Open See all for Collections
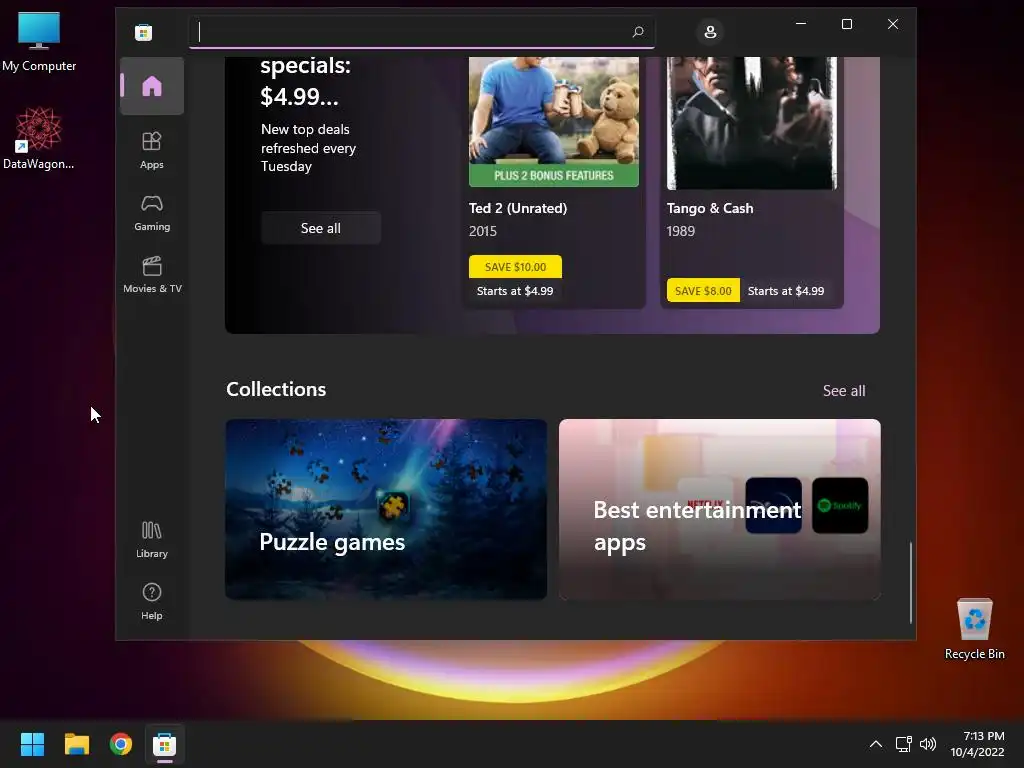This screenshot has height=768, width=1024. point(844,391)
